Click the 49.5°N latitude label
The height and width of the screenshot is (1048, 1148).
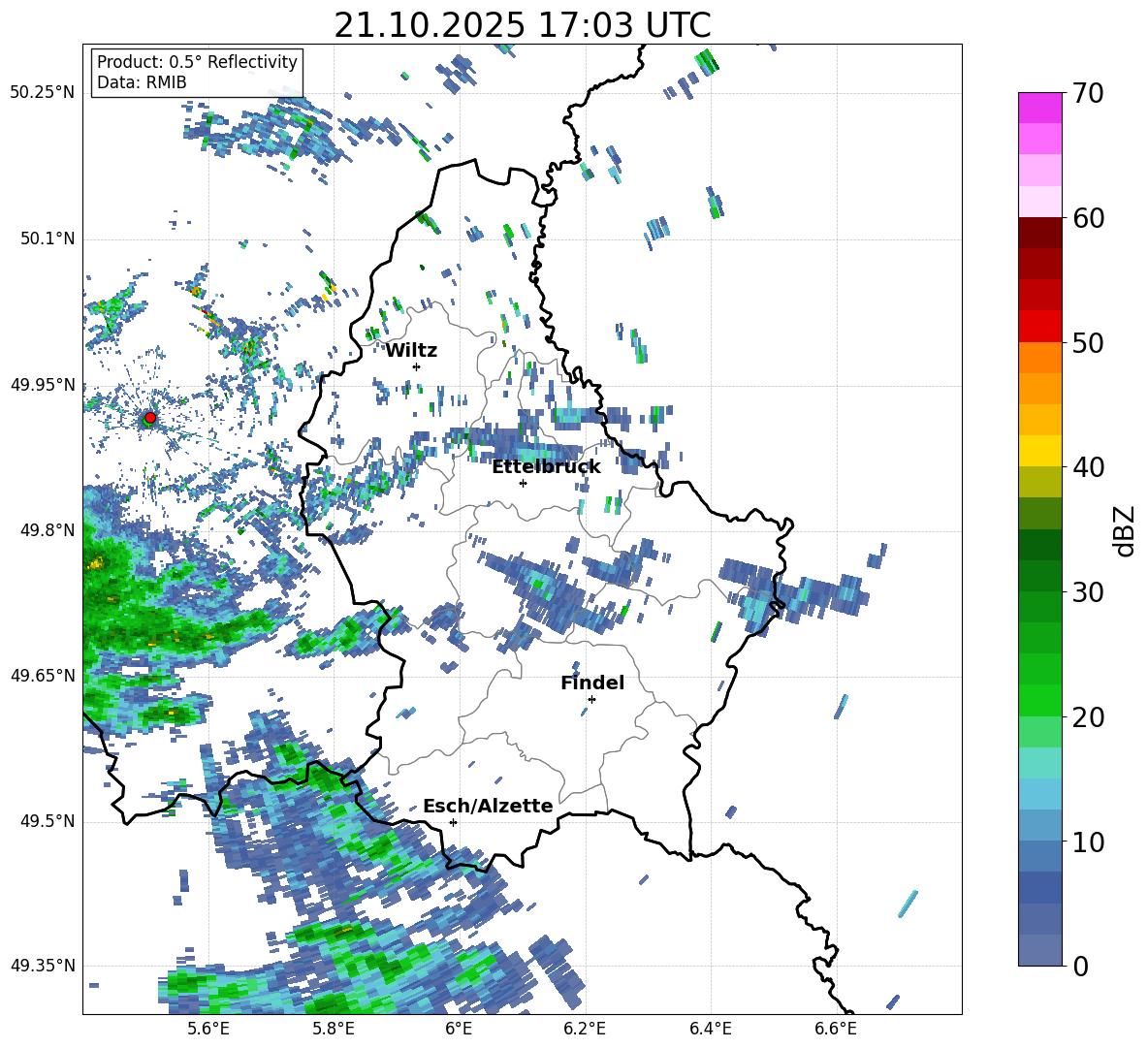48,821
